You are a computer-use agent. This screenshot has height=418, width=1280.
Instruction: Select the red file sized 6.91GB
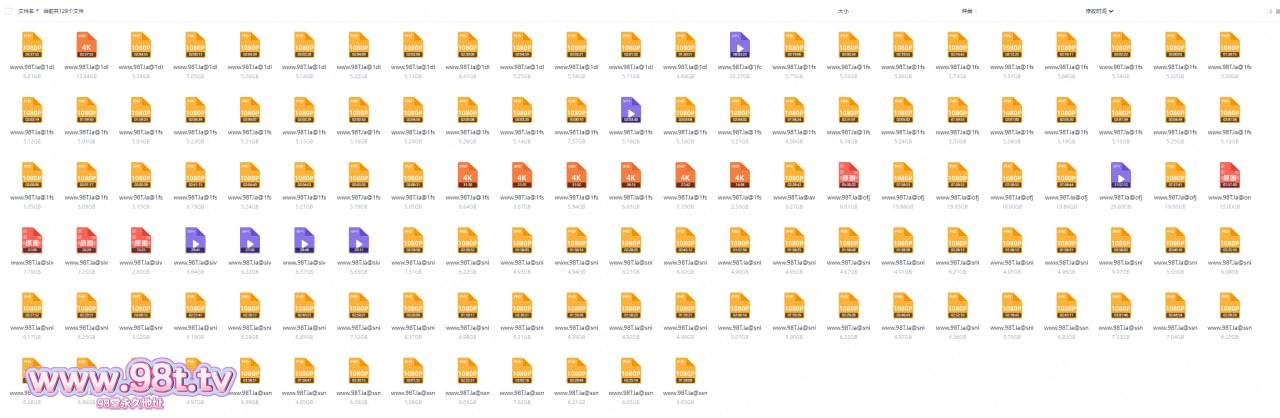(848, 176)
